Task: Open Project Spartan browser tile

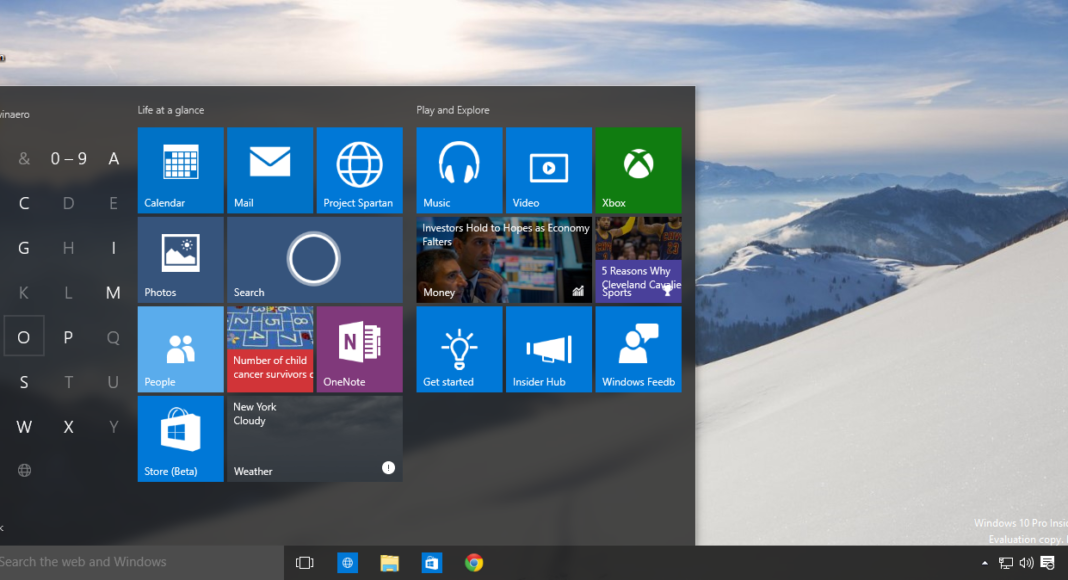Action: coord(359,170)
